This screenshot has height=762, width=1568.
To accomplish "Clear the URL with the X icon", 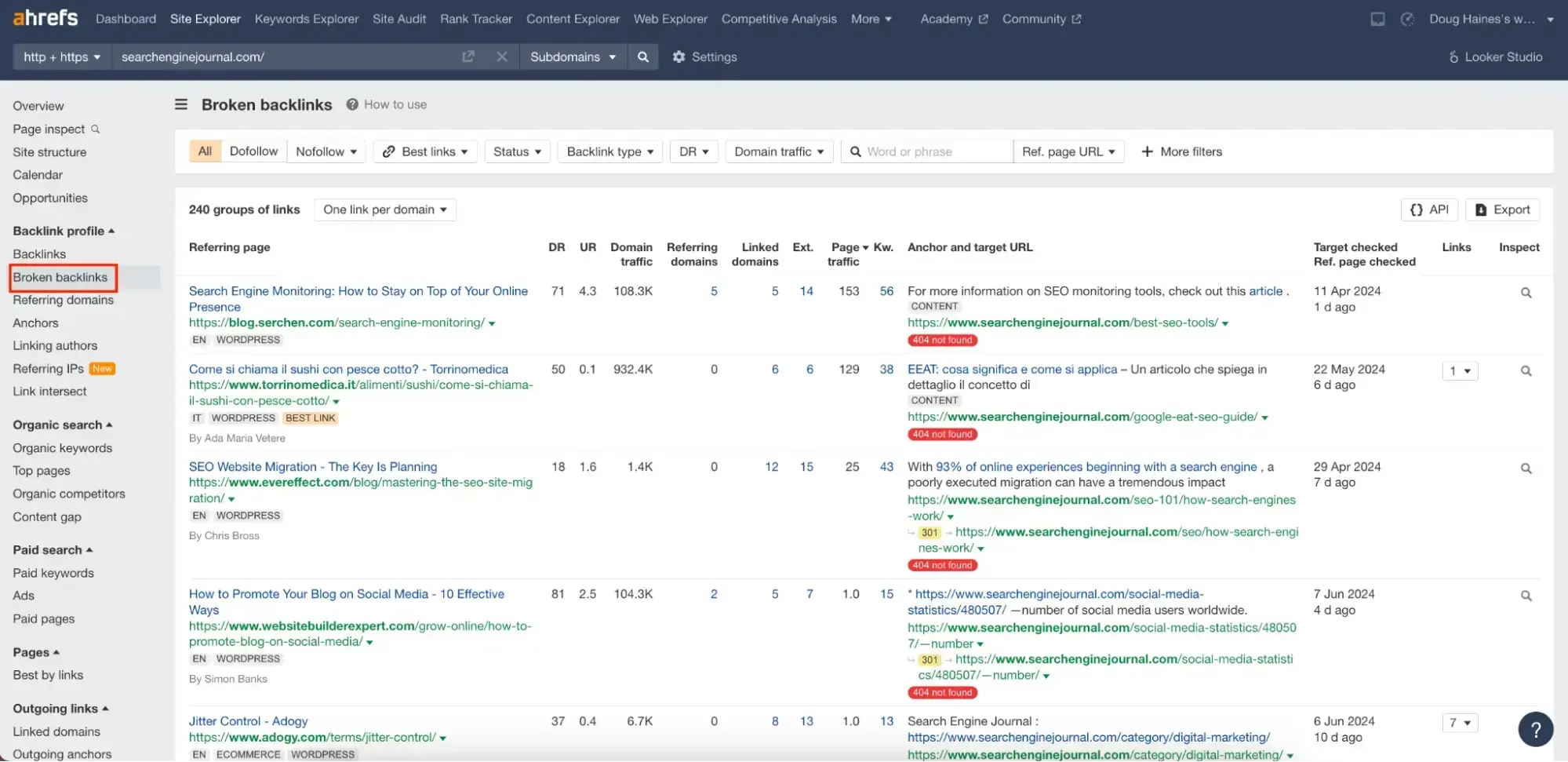I will pyautogui.click(x=502, y=57).
